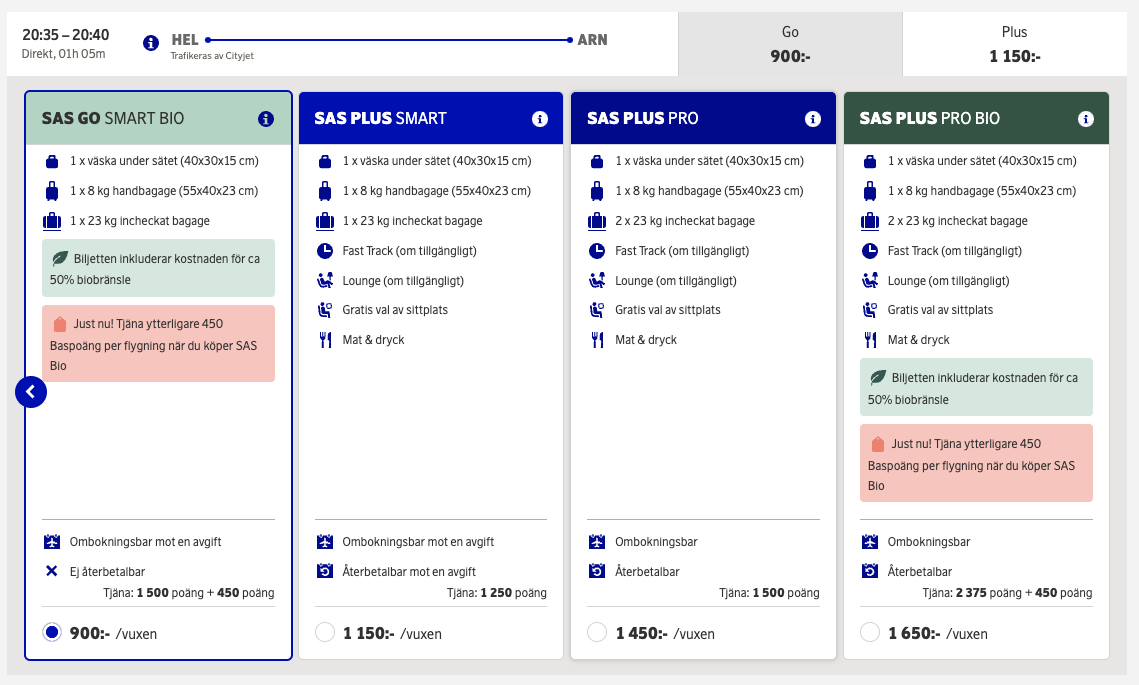Open info icon on SAS Plus Pro header
Screen dimensions: 1139x685
tap(812, 119)
